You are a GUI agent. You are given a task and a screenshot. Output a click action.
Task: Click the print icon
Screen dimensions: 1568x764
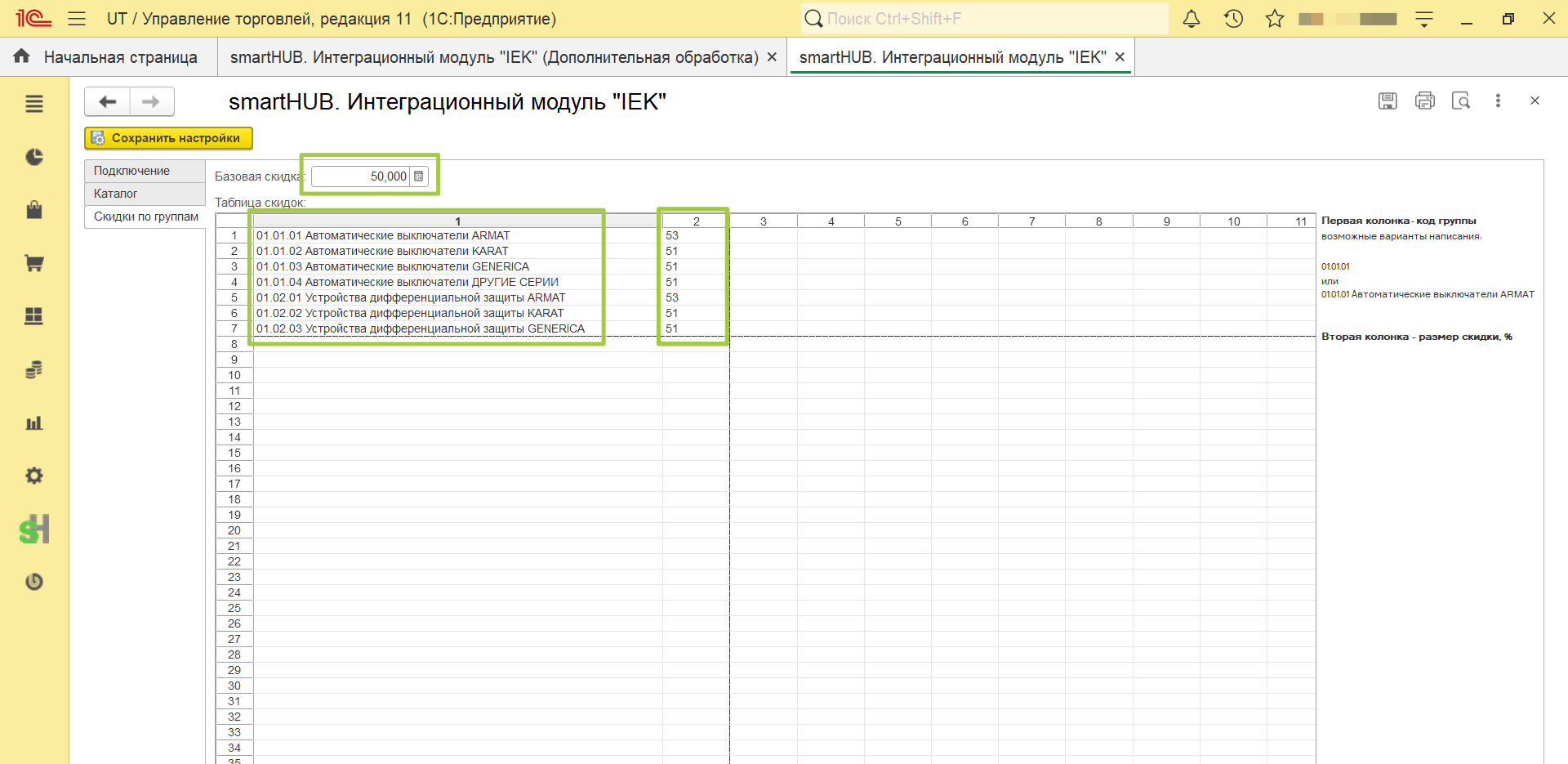click(x=1425, y=101)
